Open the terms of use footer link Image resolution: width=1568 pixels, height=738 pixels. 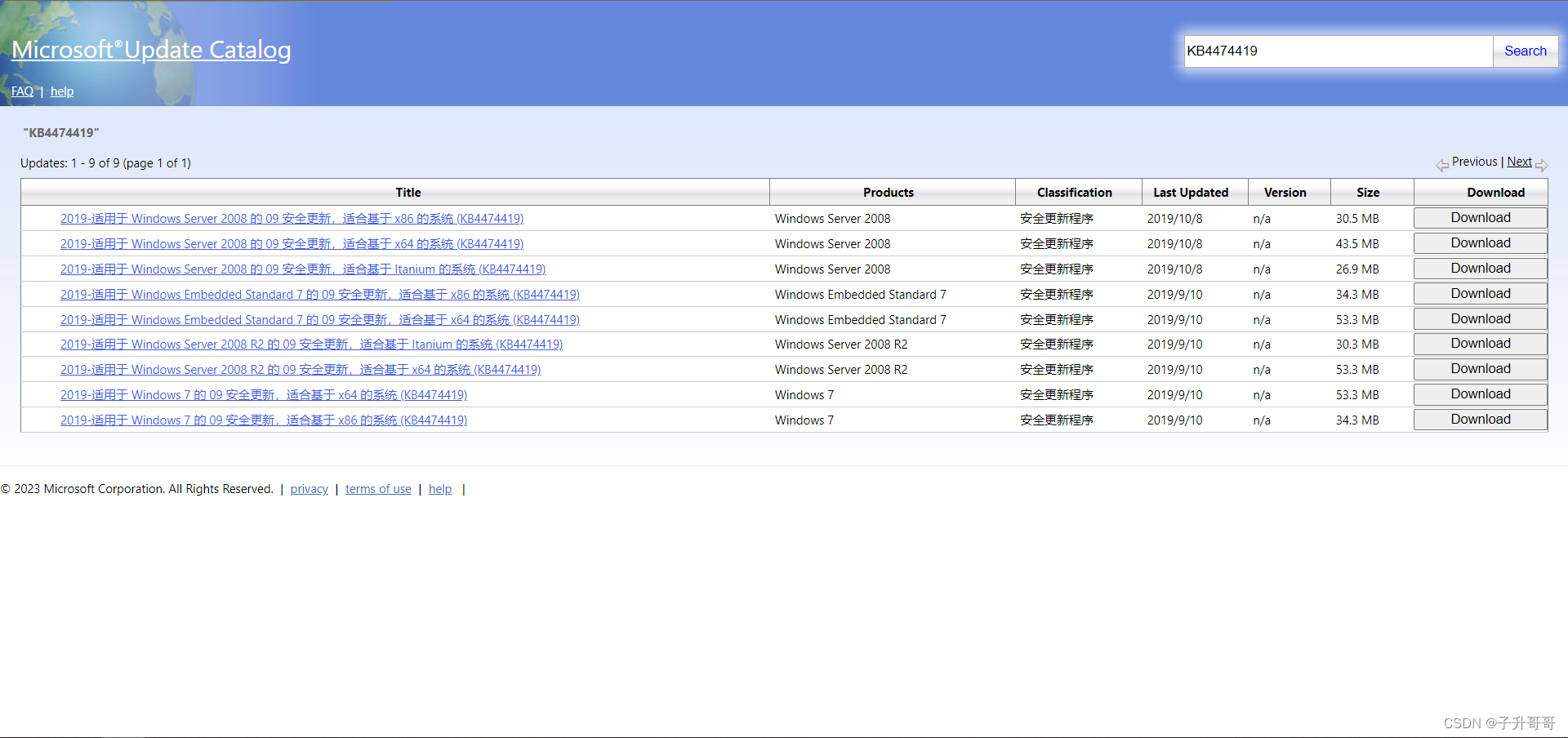pos(378,489)
